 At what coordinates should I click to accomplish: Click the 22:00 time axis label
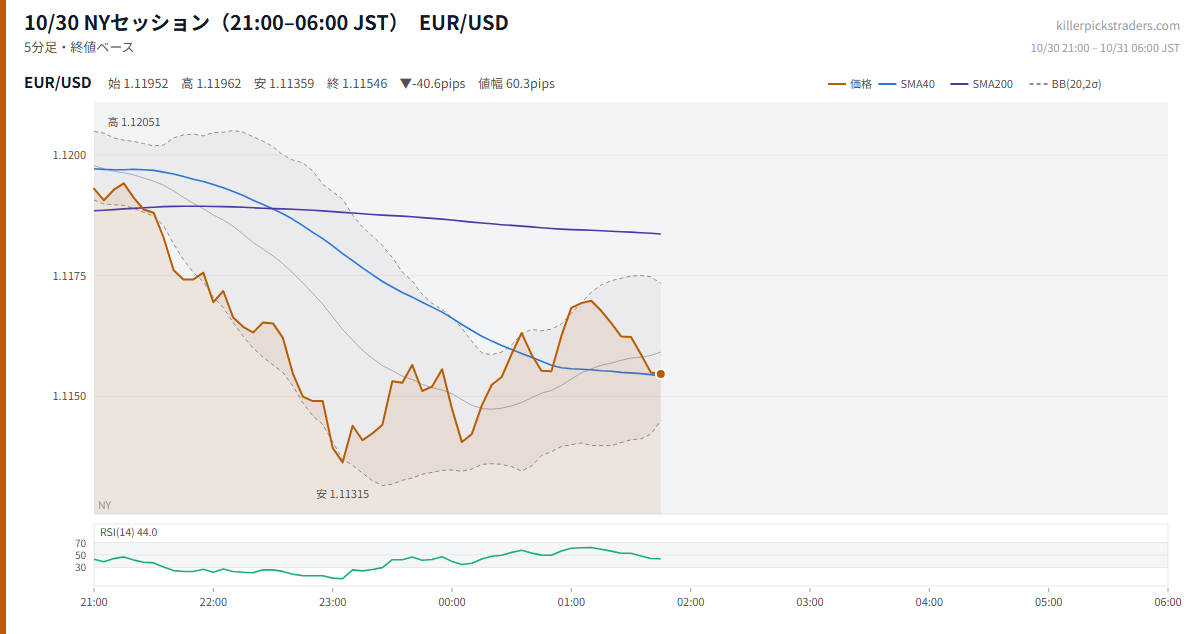coord(213,602)
